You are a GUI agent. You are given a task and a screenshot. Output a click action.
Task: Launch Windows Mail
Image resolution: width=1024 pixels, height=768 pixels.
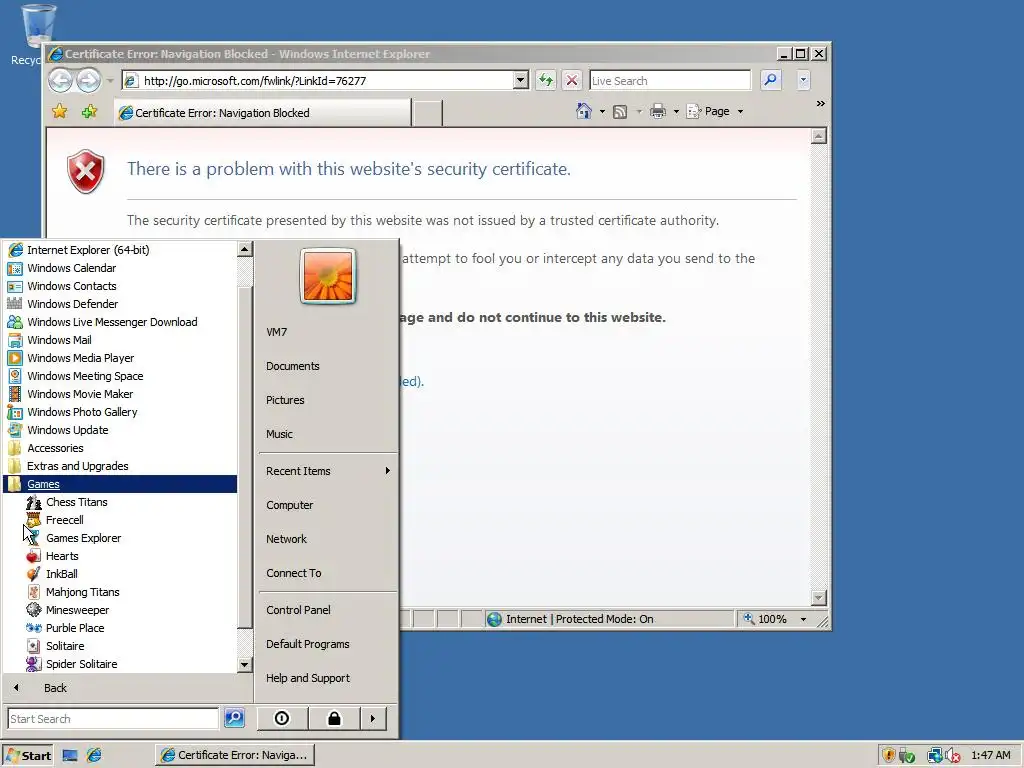click(59, 340)
